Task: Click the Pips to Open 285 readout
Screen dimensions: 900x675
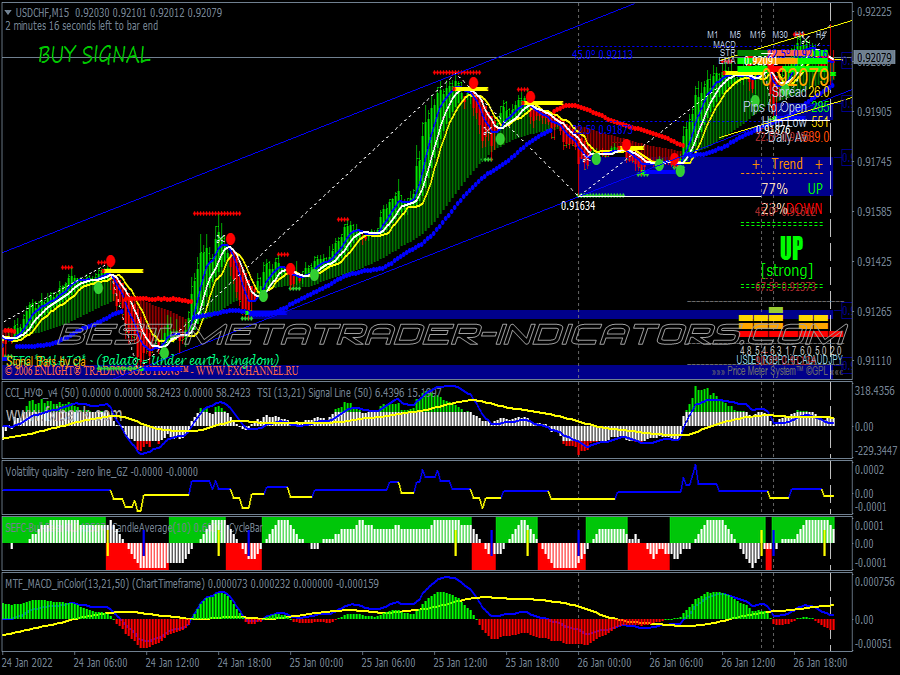Action: [x=786, y=107]
